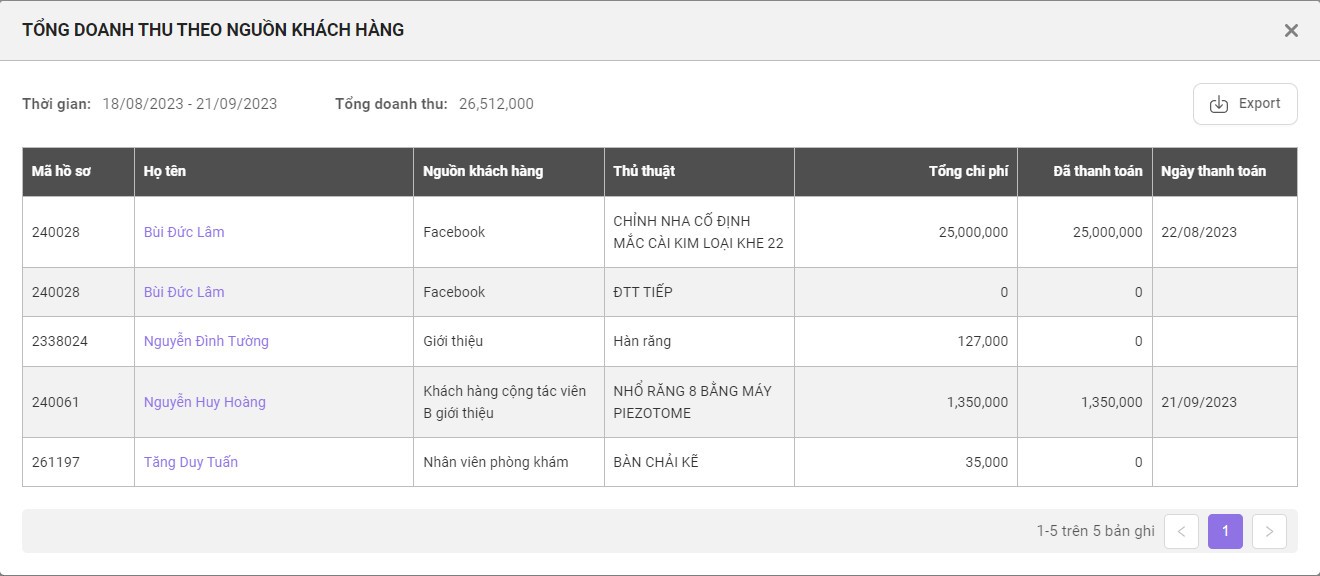Click the Export button
Image resolution: width=1320 pixels, height=576 pixels.
(x=1245, y=104)
